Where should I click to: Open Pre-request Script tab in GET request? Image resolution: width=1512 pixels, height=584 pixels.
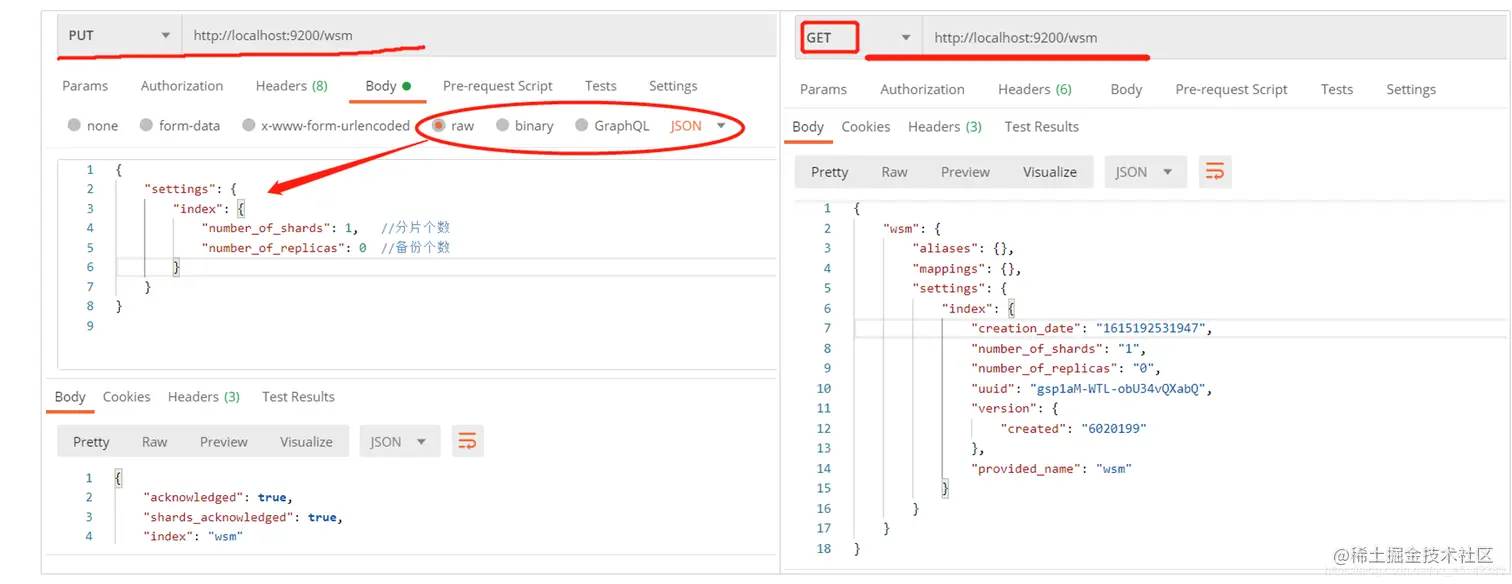click(x=1232, y=89)
